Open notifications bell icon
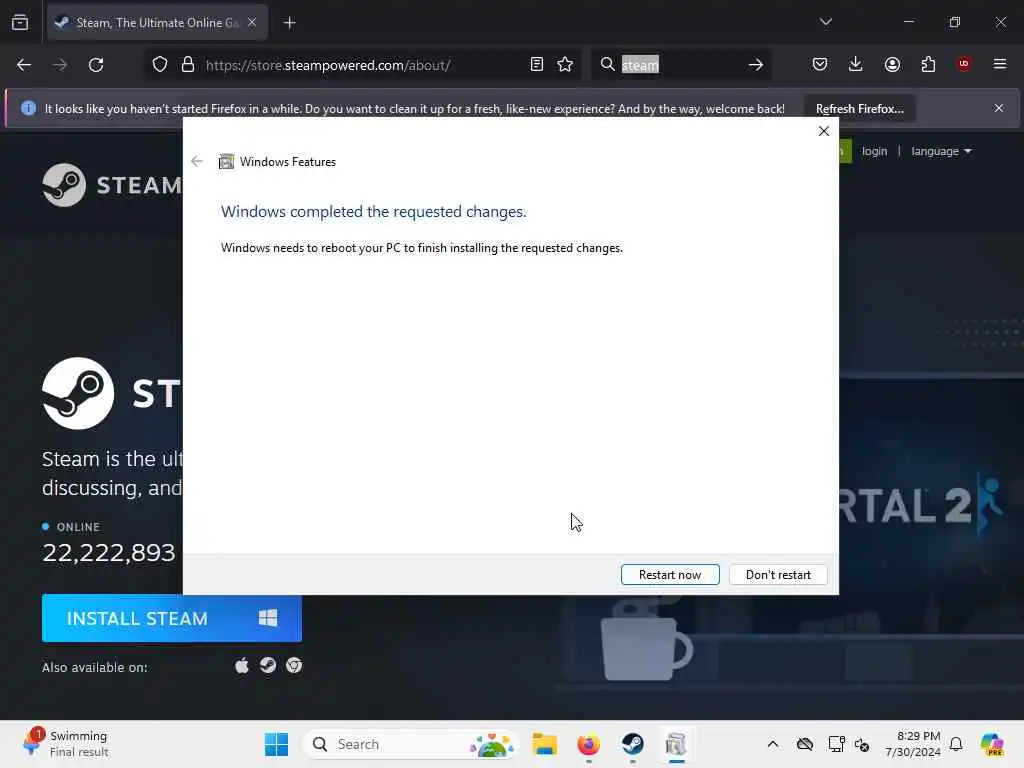This screenshot has width=1024, height=768. click(x=956, y=744)
